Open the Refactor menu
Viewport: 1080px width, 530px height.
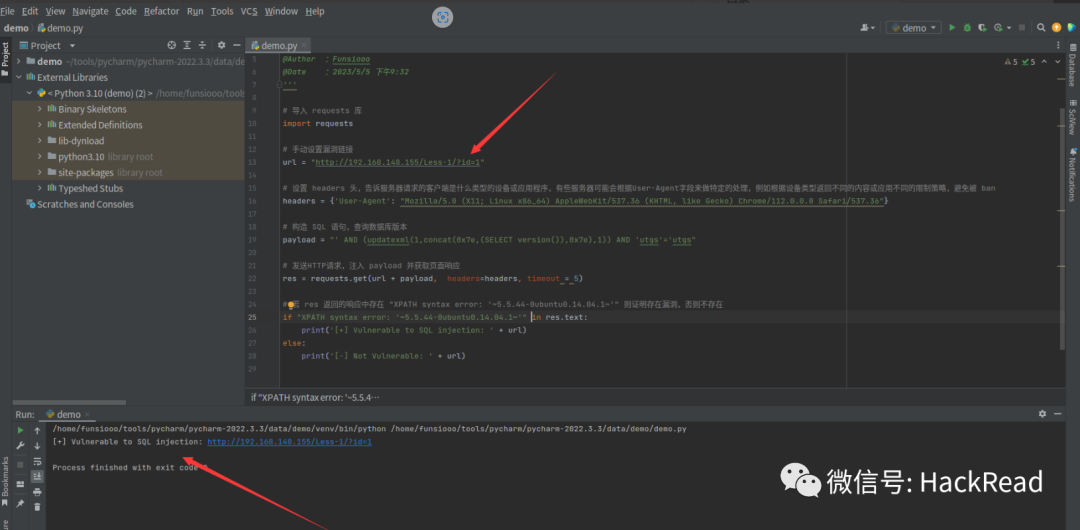(x=162, y=11)
